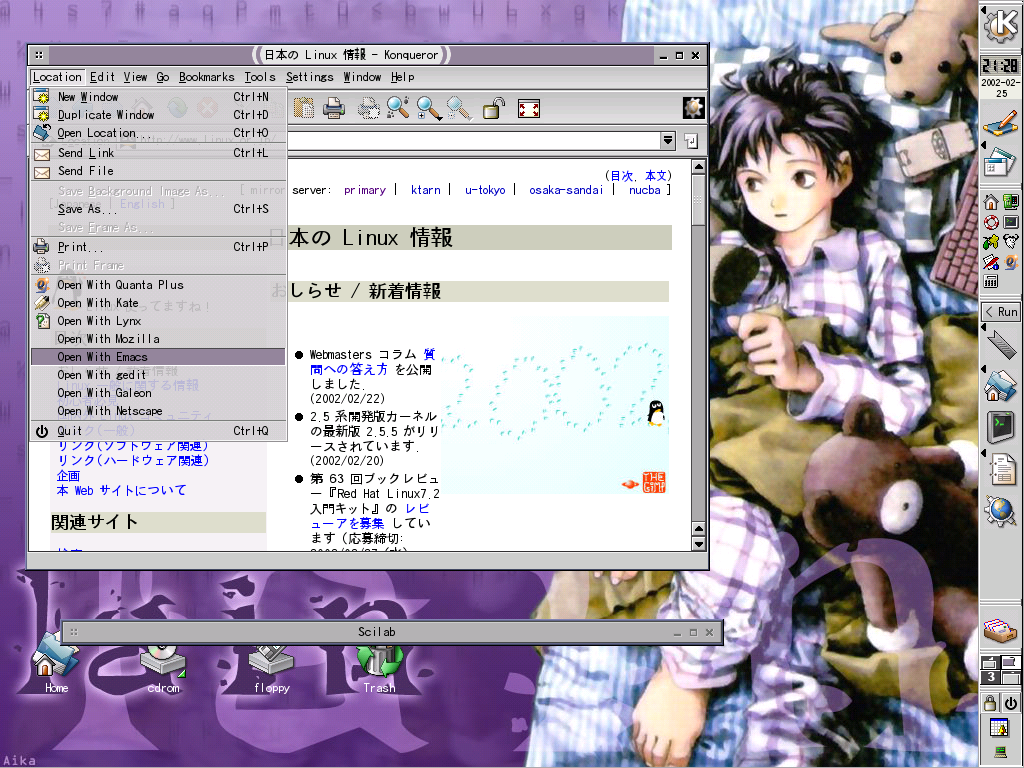This screenshot has width=1024, height=768.
Task: Click the go arrow beside location bar
Action: (691, 140)
